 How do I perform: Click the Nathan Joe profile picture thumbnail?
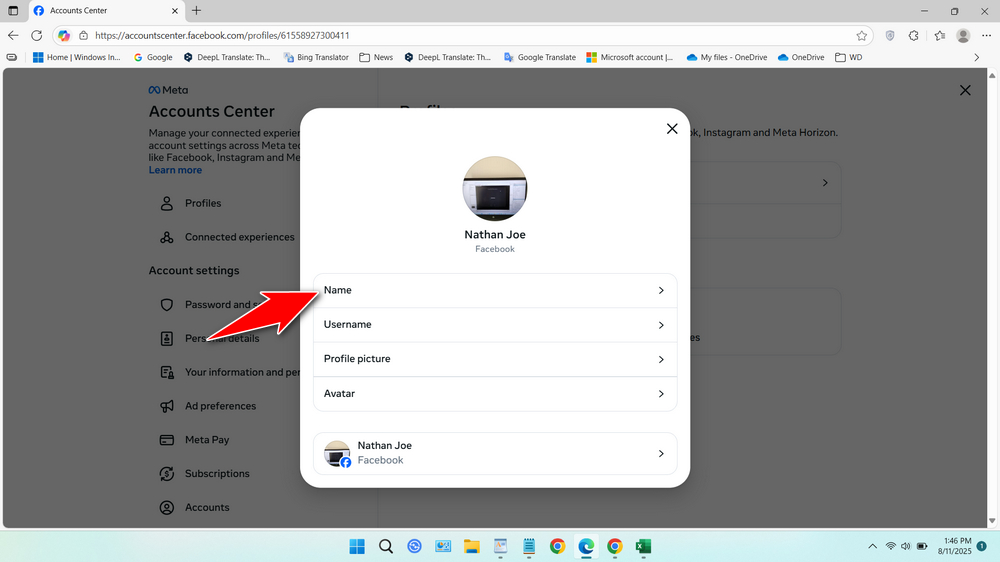pos(495,188)
